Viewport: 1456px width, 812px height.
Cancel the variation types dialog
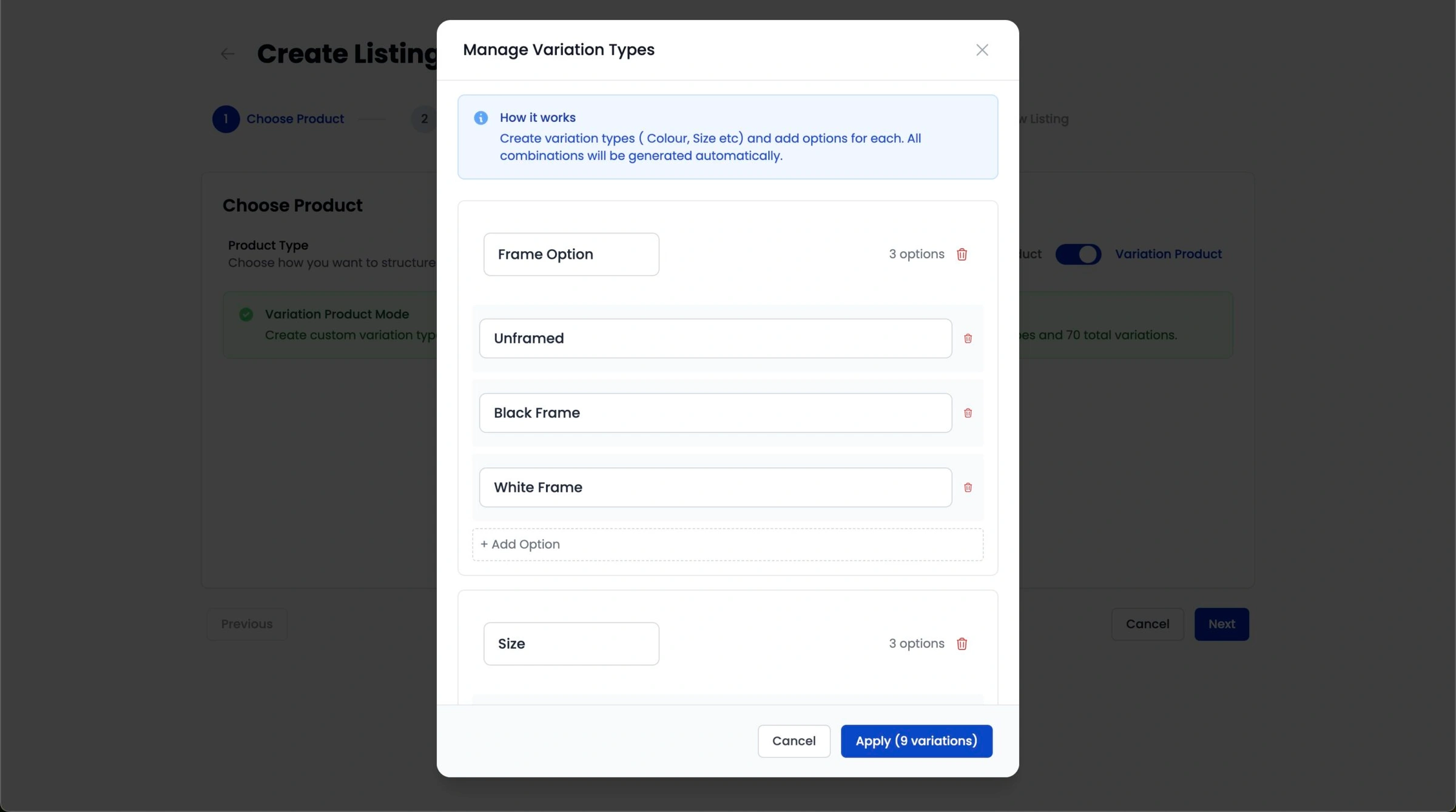pyautogui.click(x=794, y=740)
